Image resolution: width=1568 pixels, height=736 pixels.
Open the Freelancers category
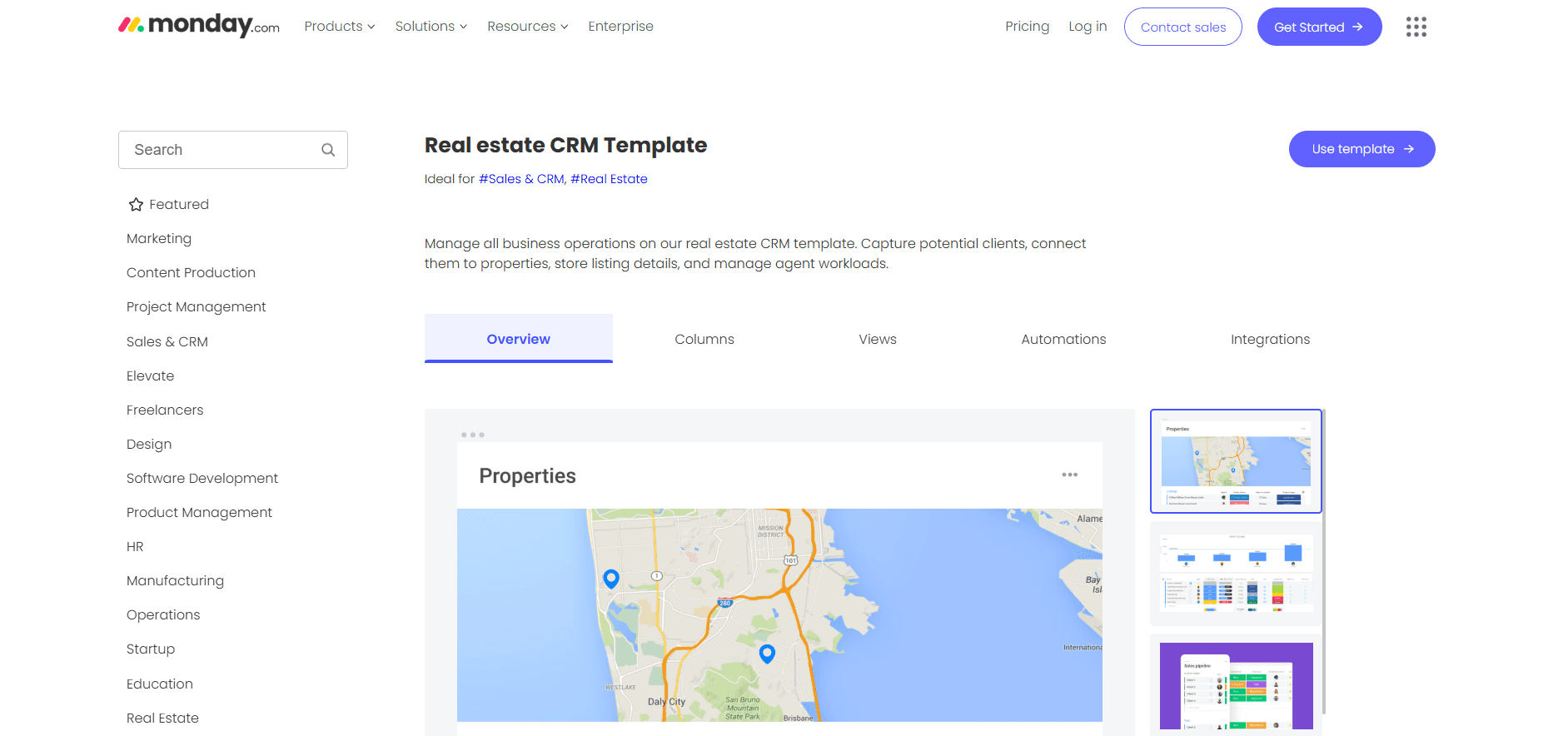[165, 410]
